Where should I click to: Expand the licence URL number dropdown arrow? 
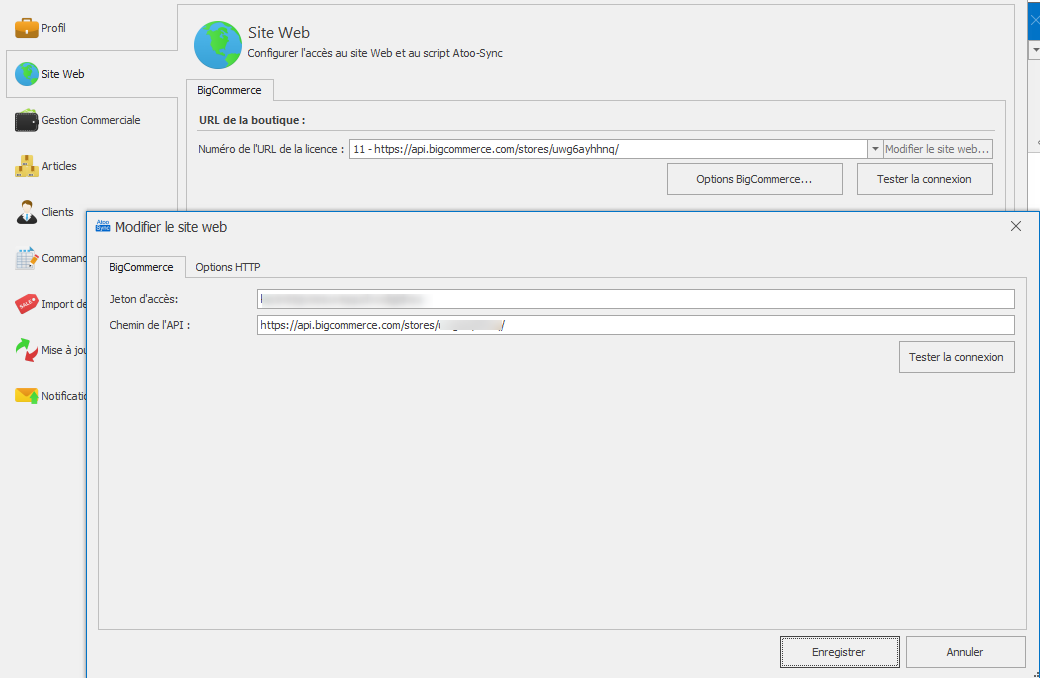(875, 149)
